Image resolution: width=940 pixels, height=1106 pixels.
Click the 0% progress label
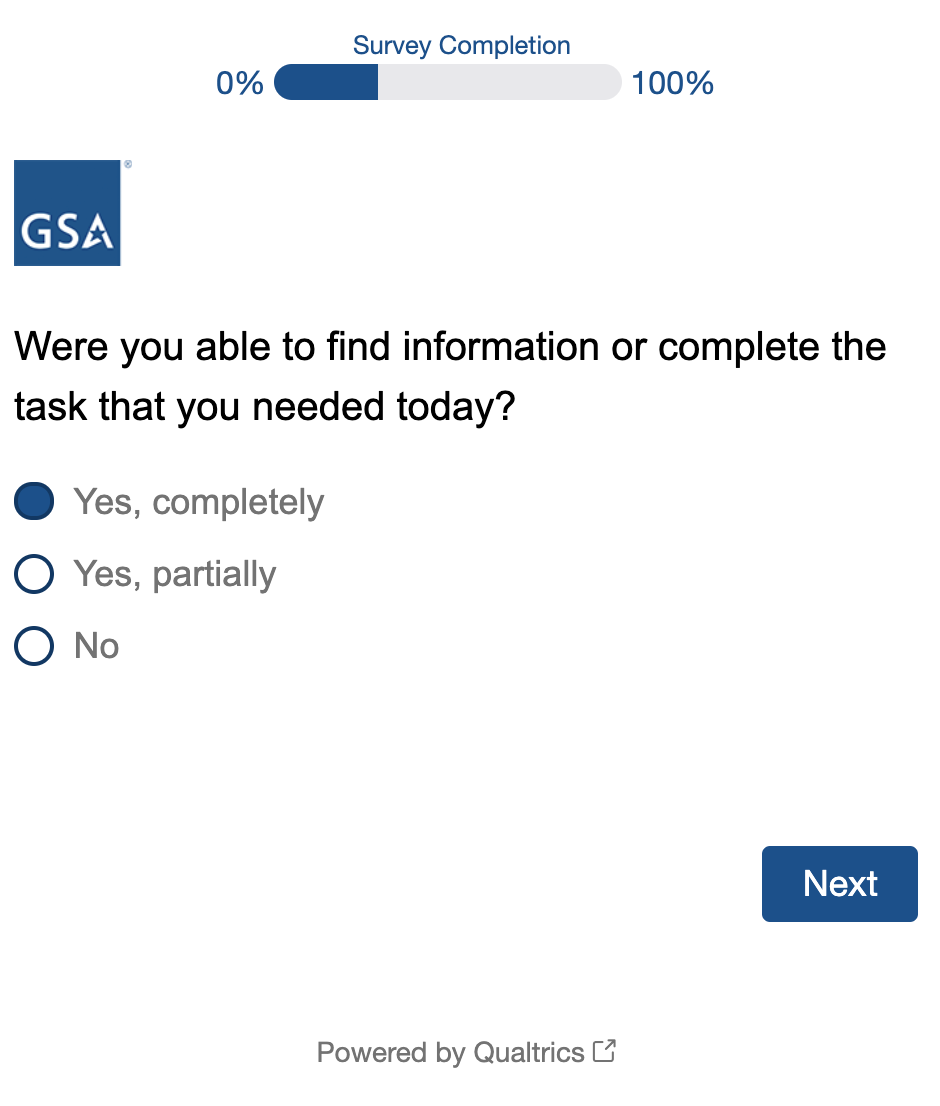click(240, 83)
